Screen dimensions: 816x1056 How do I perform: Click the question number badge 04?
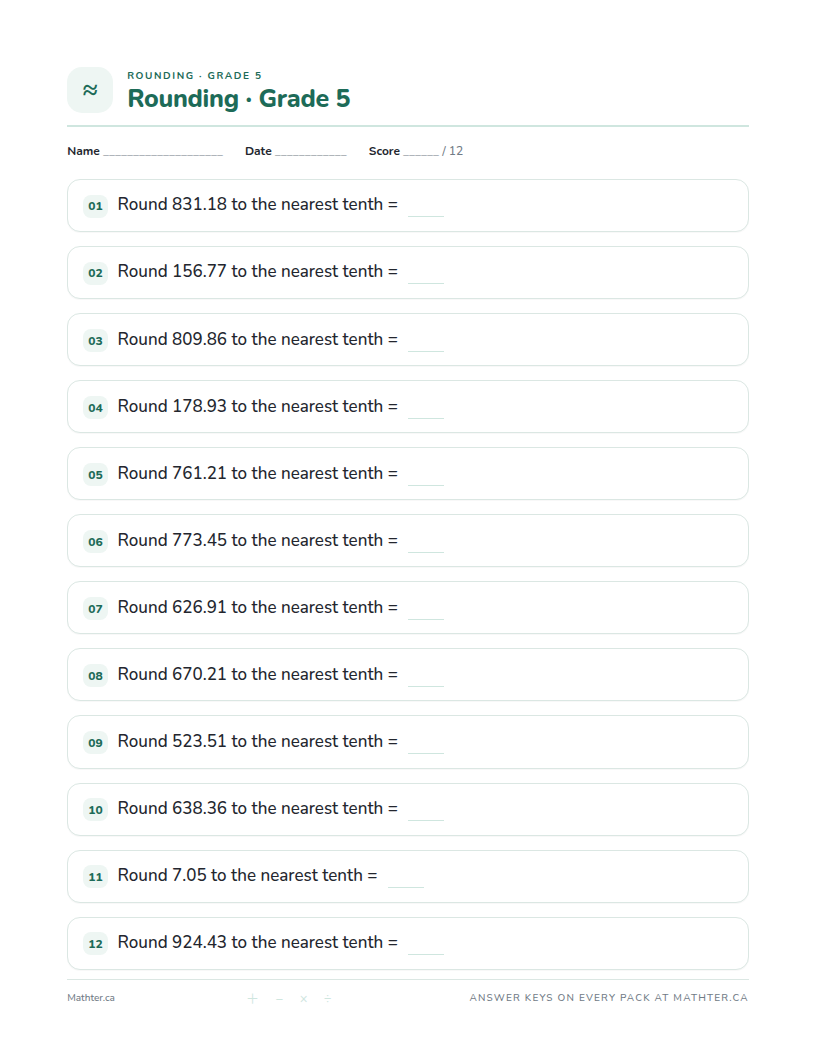point(96,407)
